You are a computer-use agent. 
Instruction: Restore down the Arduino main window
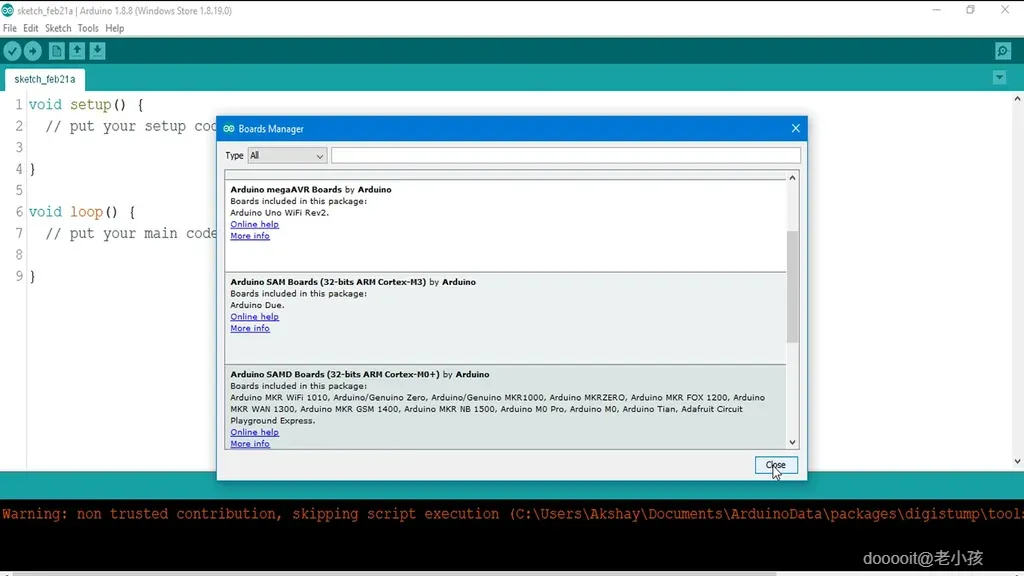point(970,10)
